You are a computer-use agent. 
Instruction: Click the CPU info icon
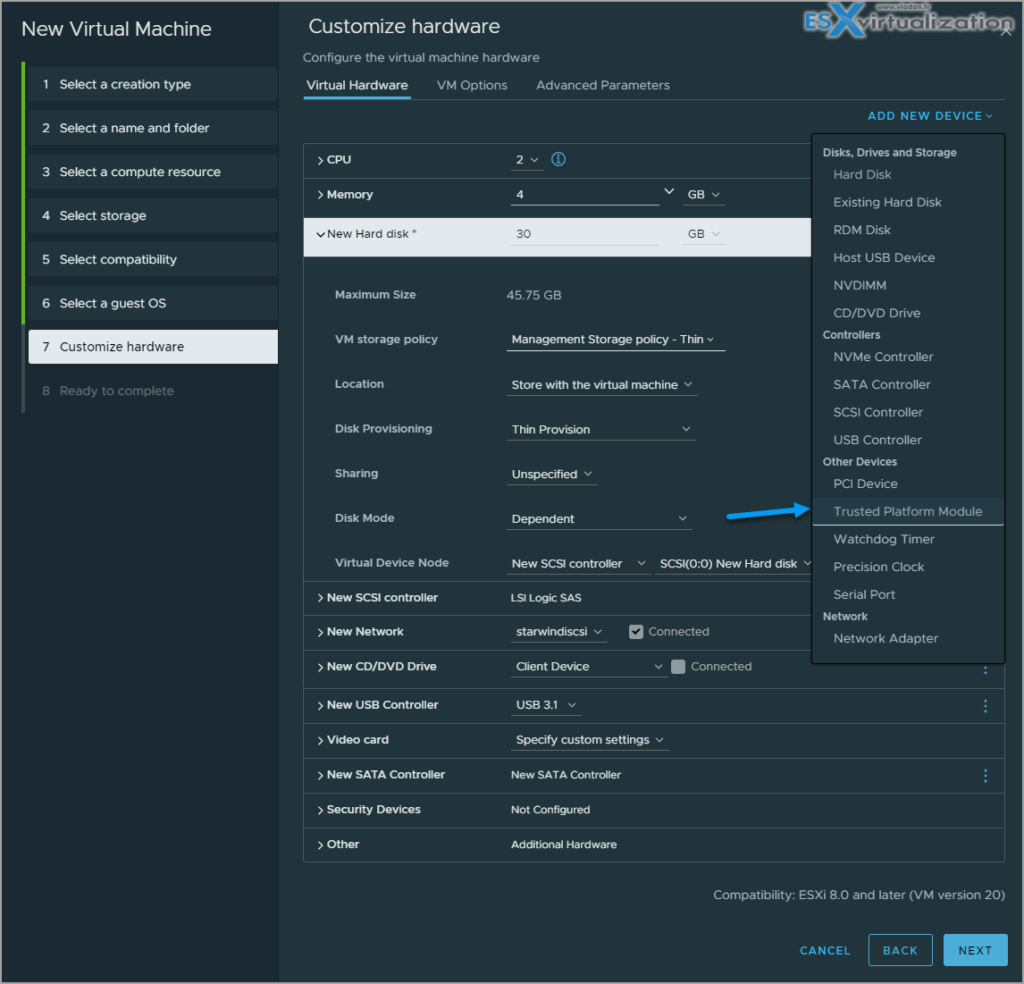pos(557,159)
